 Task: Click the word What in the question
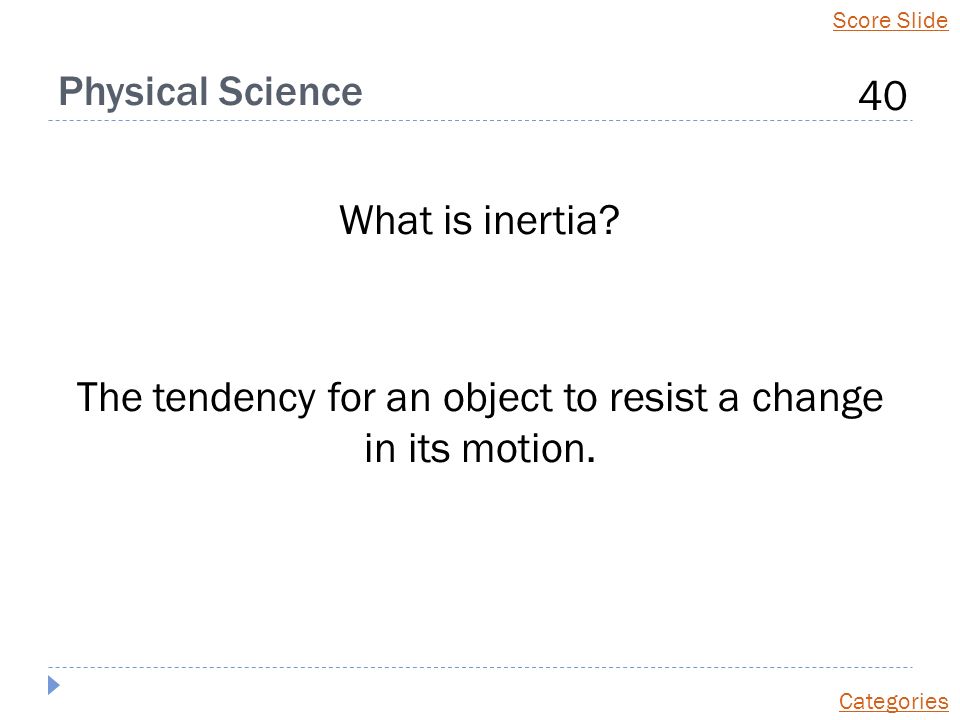pos(386,220)
